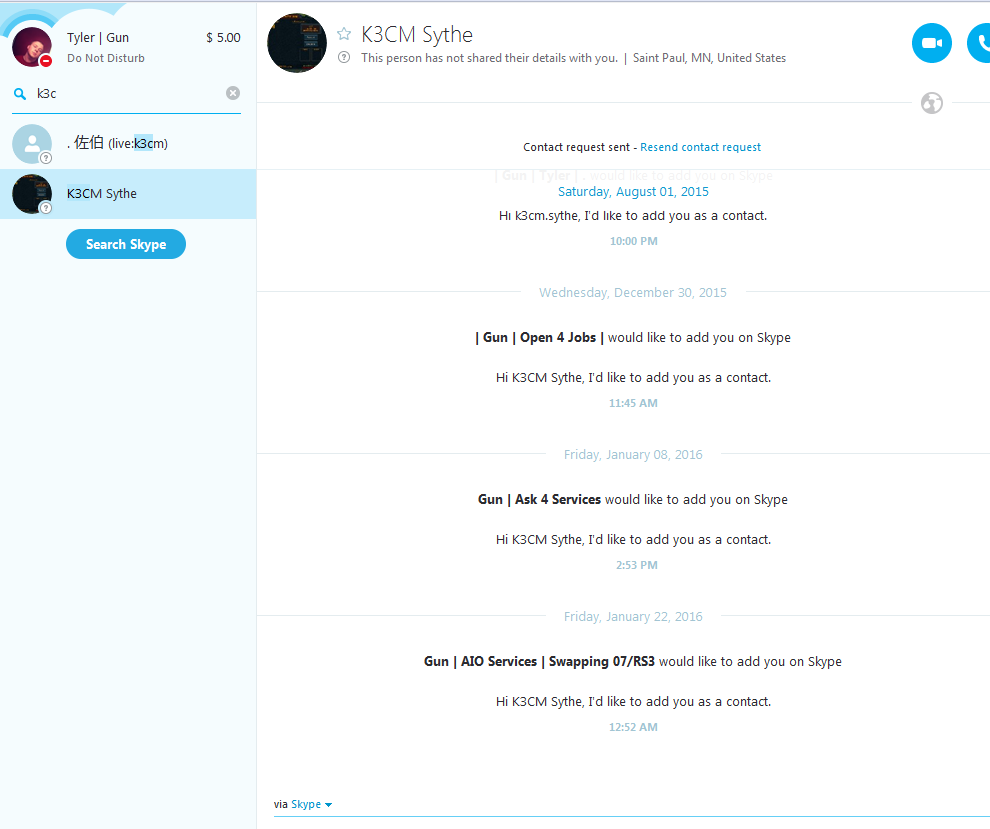This screenshot has width=990, height=829.
Task: Click Friday, January 08, 2016 date separator
Action: 633,455
